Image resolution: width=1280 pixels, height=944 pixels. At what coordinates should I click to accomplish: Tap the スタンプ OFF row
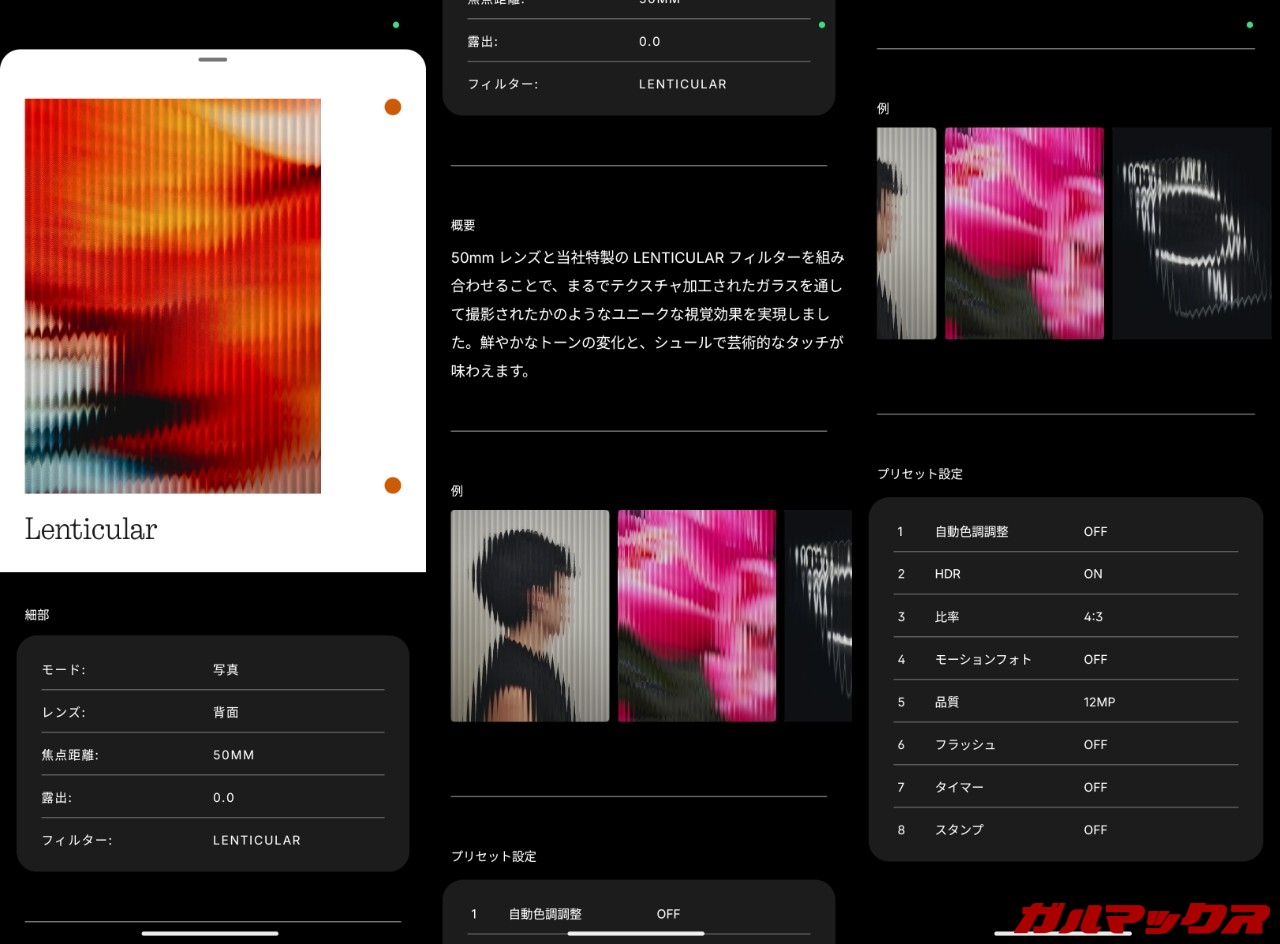point(1065,830)
